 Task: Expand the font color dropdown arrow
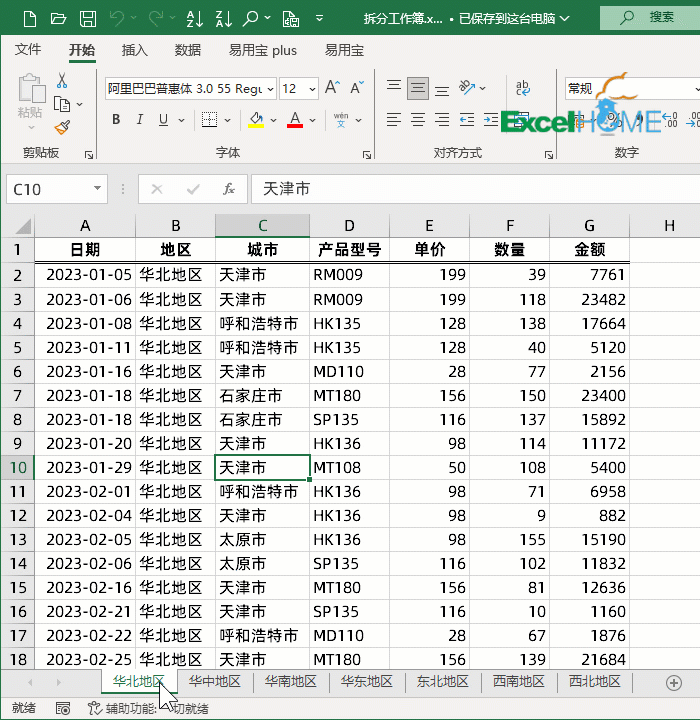coord(312,120)
